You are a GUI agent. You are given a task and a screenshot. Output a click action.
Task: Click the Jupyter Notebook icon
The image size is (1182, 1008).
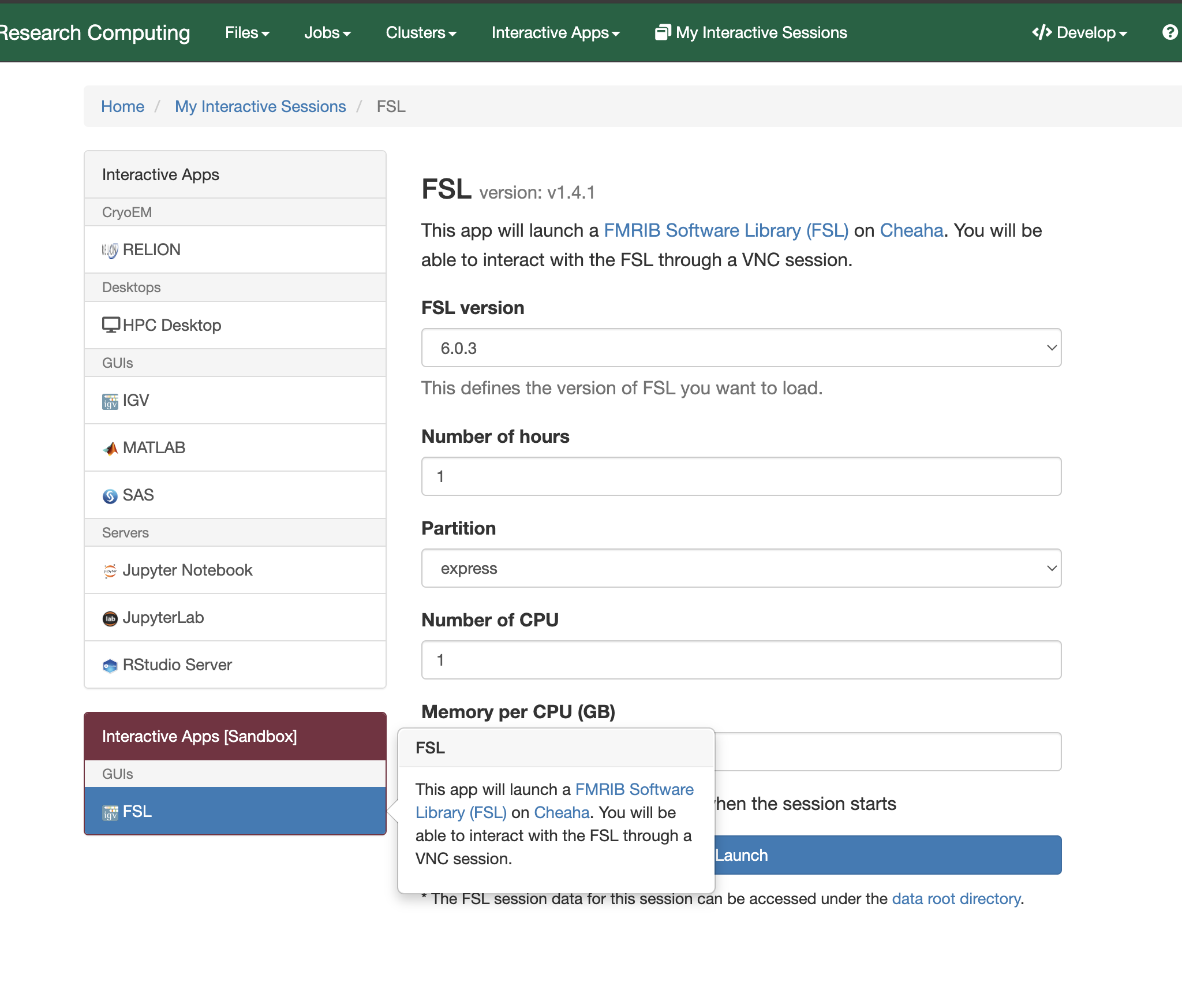110,570
